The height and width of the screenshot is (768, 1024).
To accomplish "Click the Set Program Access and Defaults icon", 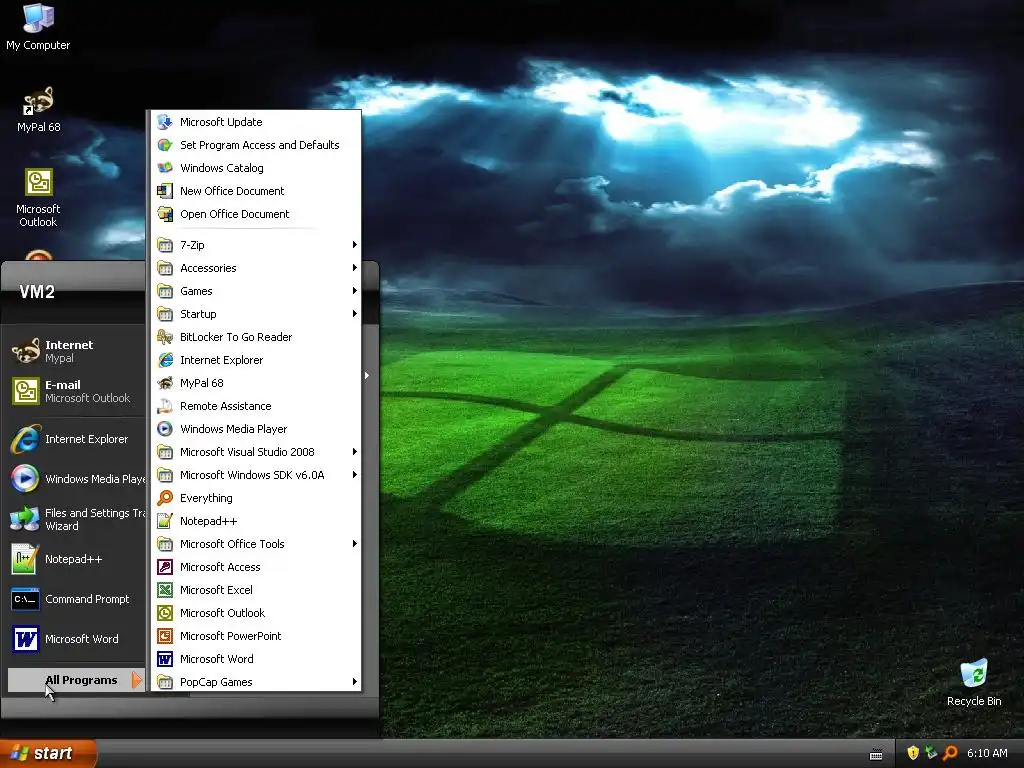I will 165,145.
